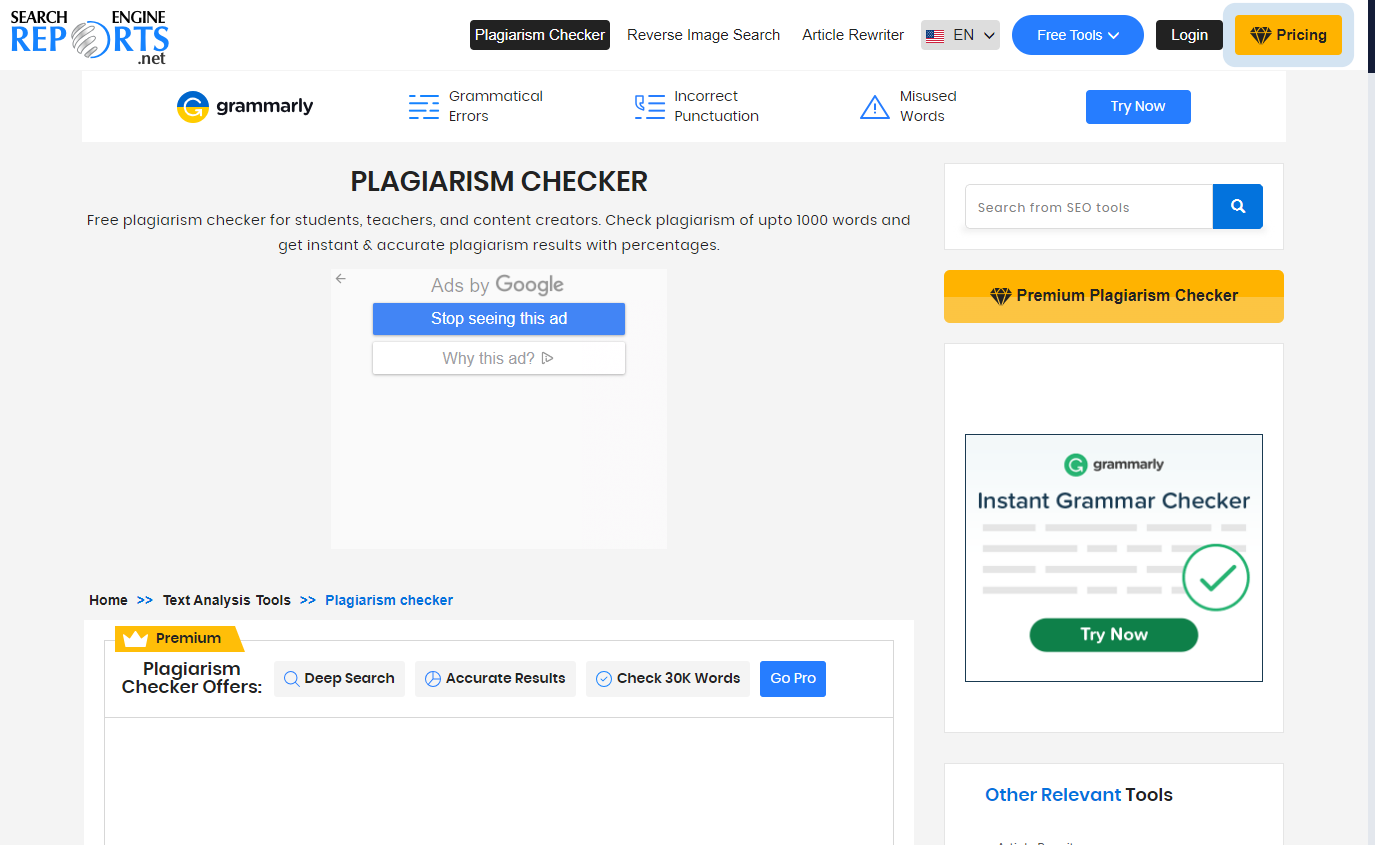
Task: Click the back arrow in Google ad
Action: [x=341, y=279]
